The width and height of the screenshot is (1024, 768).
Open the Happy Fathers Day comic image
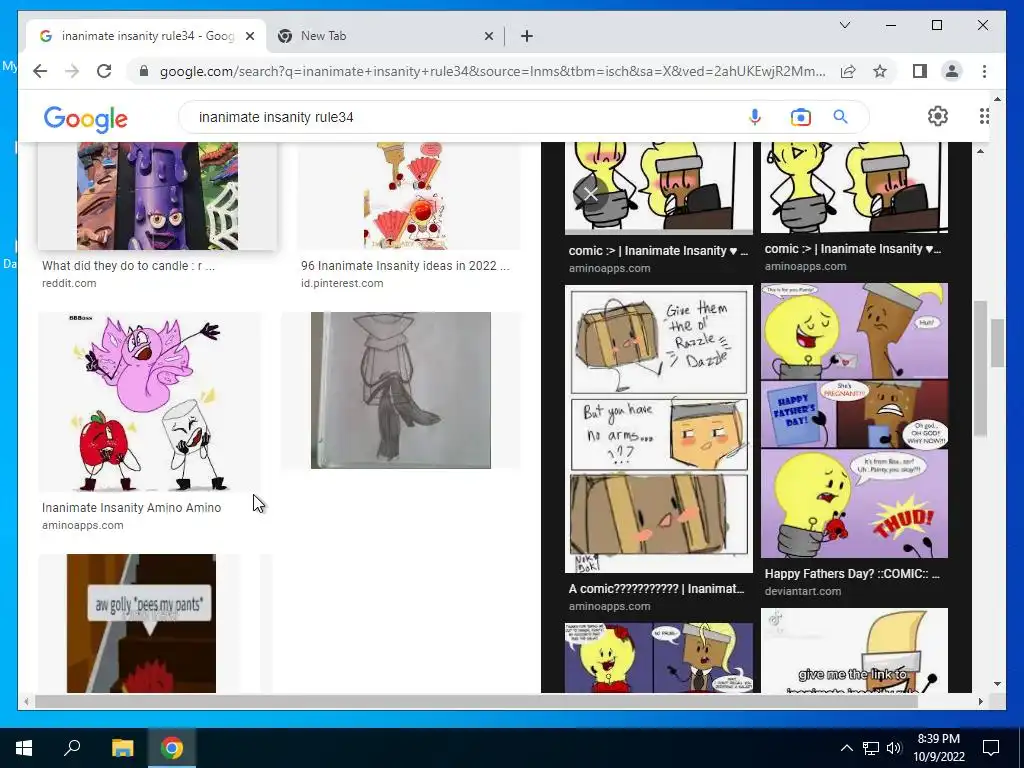pos(854,420)
